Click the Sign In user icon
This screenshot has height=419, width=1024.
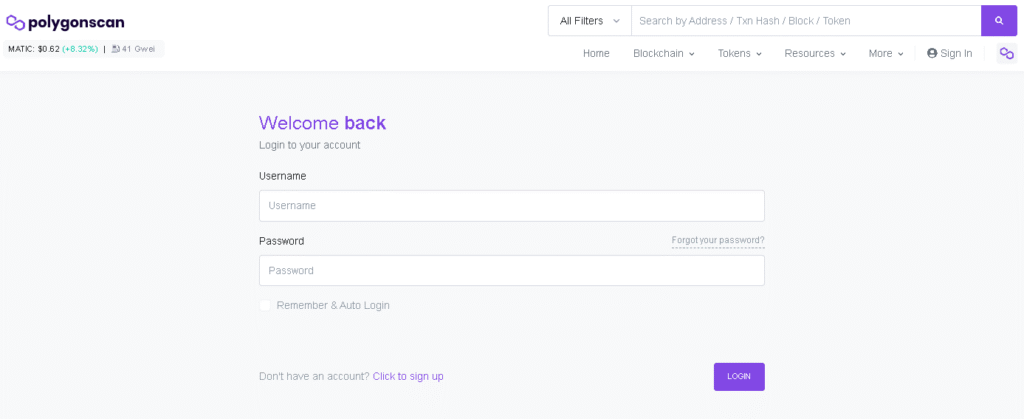[x=932, y=54]
